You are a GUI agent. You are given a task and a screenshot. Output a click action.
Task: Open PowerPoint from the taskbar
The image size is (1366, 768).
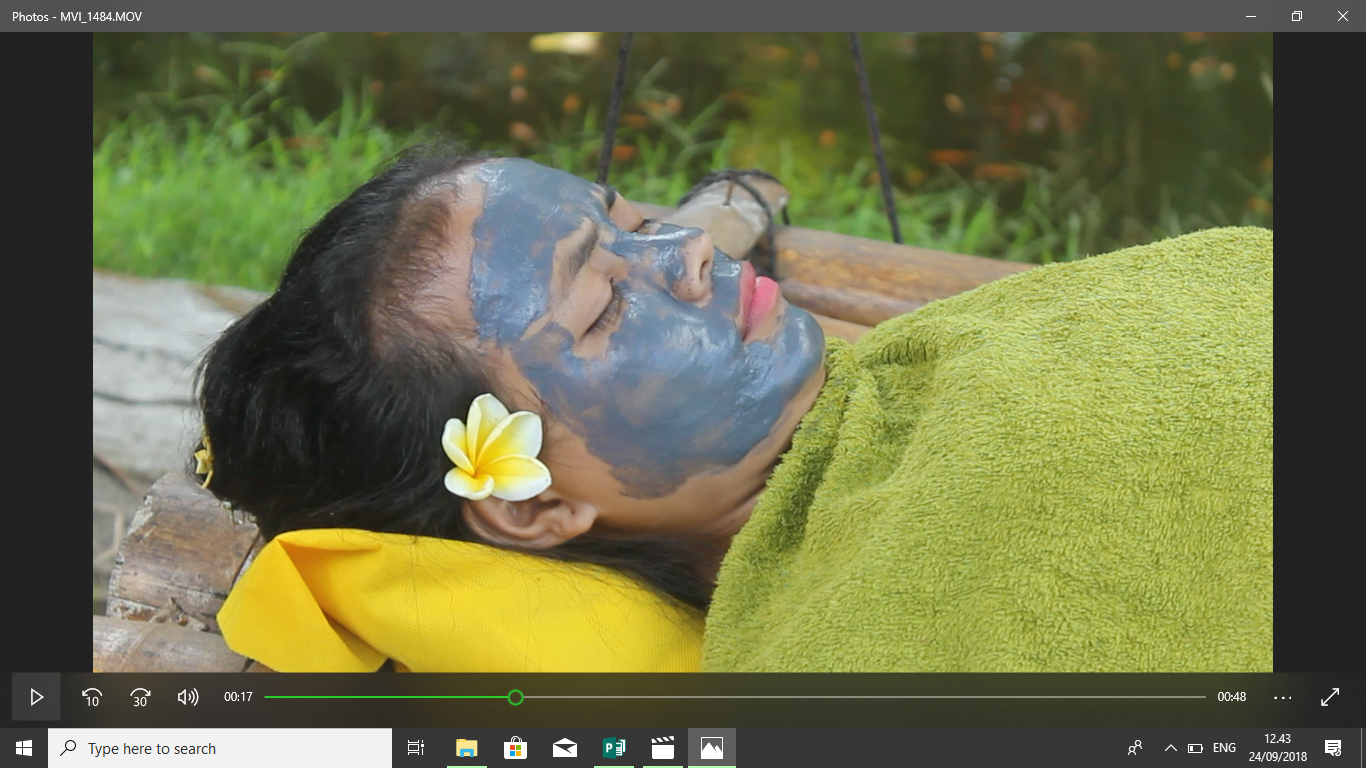[613, 747]
